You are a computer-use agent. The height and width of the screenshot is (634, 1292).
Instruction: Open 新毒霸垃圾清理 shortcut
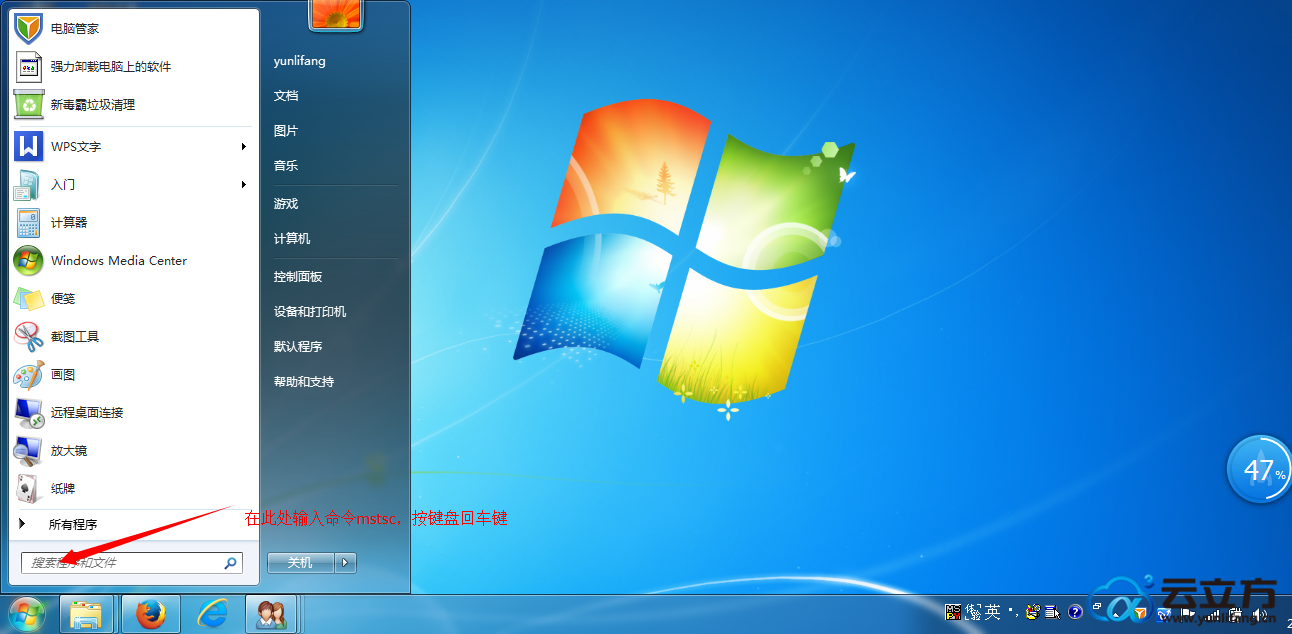click(x=134, y=104)
